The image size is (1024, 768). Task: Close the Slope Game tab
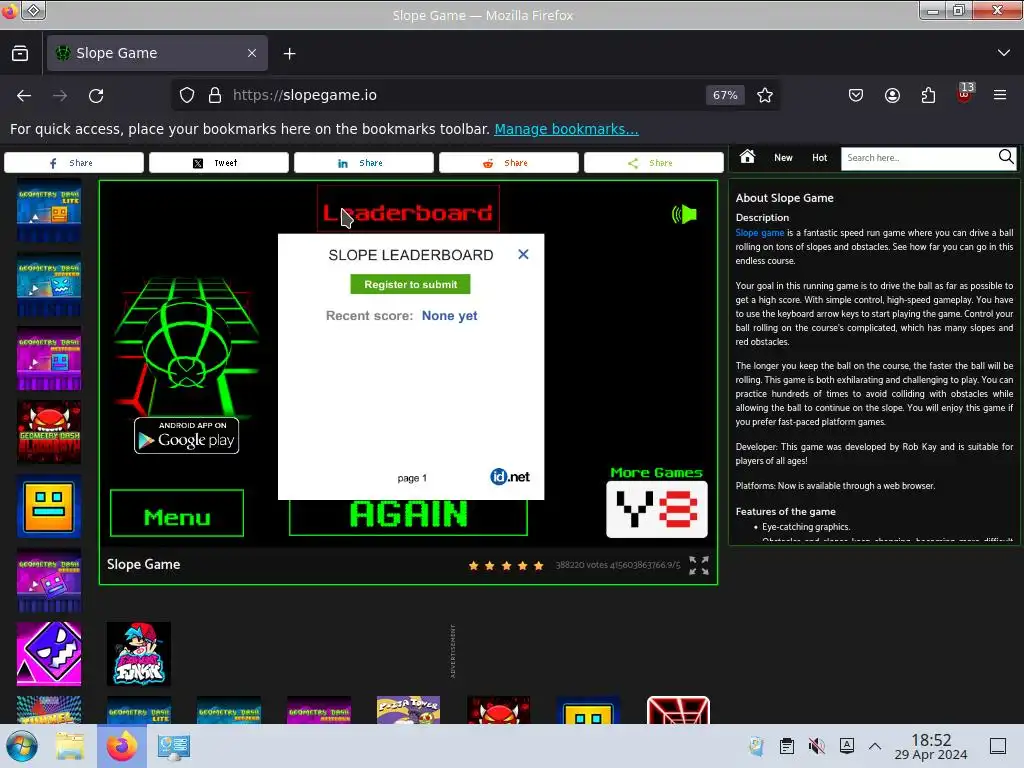[x=251, y=53]
